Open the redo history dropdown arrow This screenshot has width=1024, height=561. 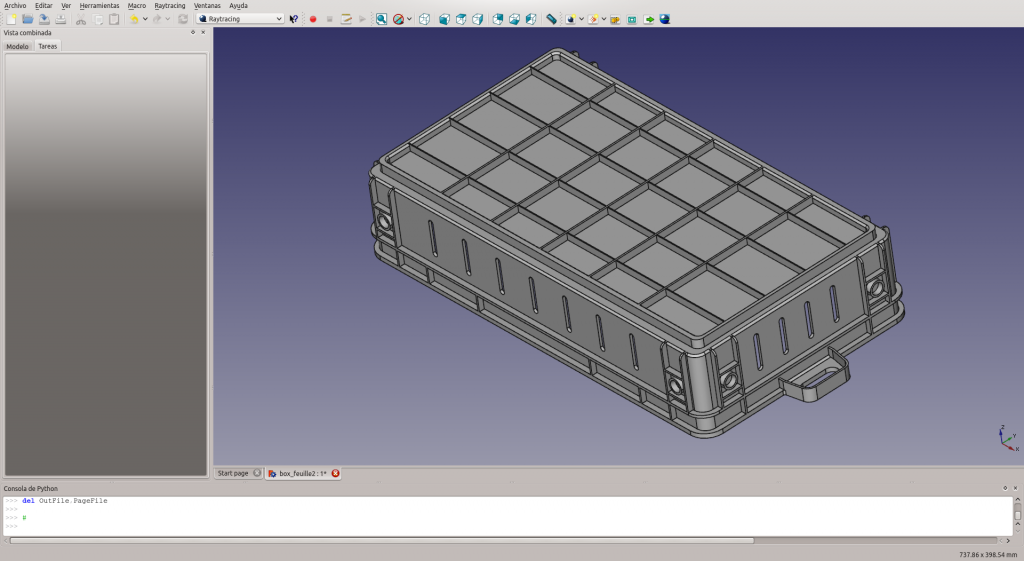click(x=168, y=19)
